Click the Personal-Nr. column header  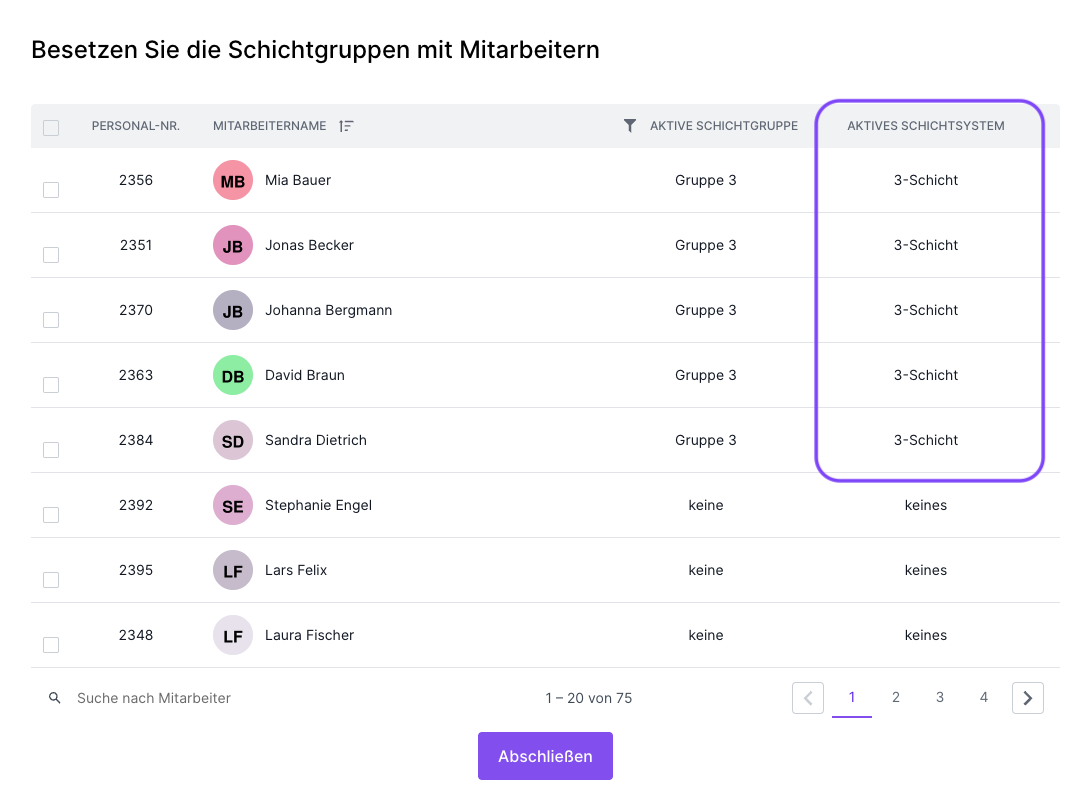pos(136,126)
